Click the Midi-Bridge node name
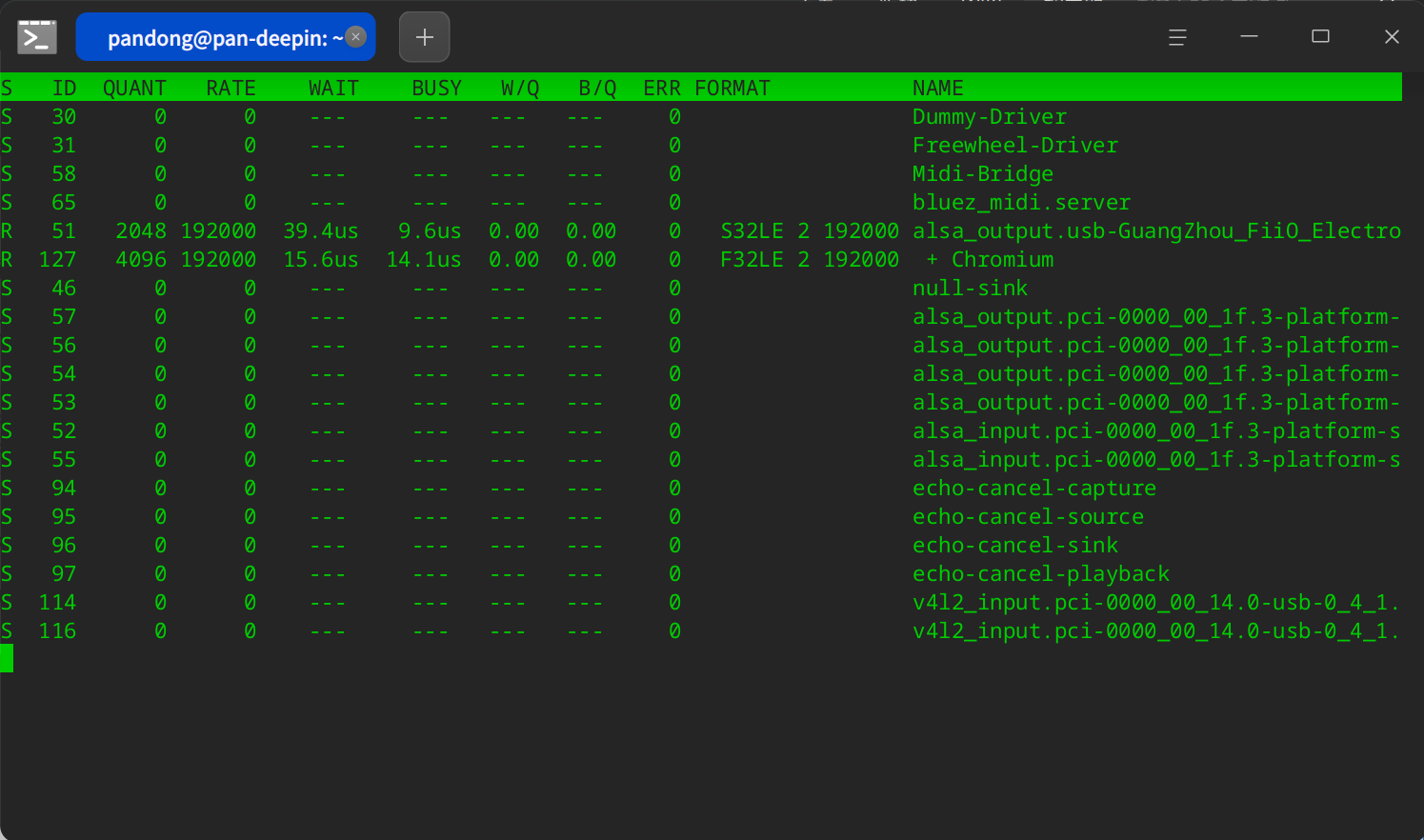Image resolution: width=1424 pixels, height=840 pixels. click(x=983, y=173)
